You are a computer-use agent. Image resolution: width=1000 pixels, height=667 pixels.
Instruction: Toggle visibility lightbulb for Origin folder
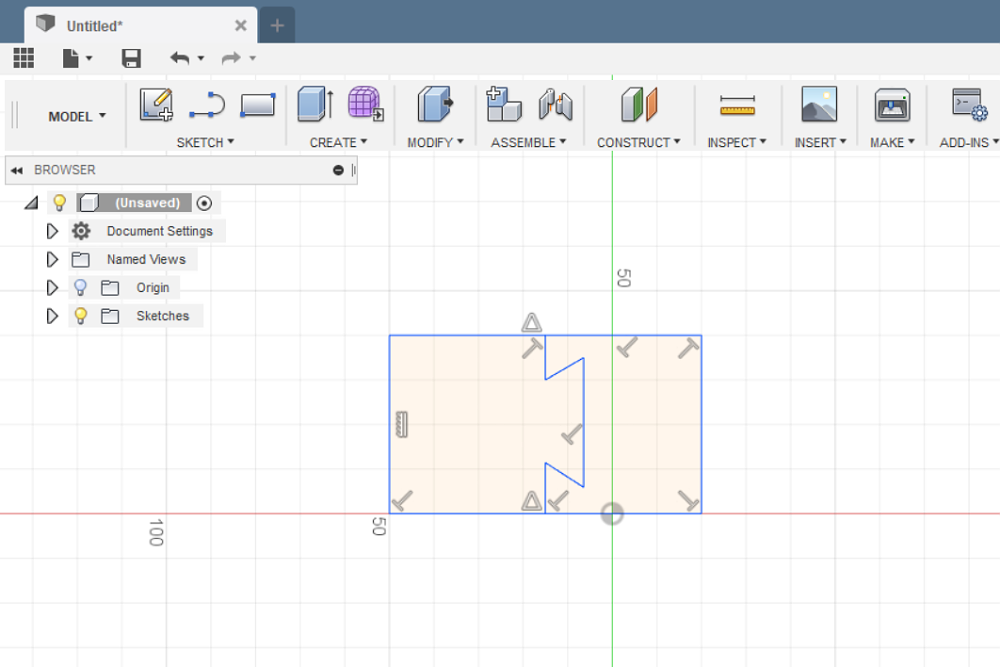(81, 288)
